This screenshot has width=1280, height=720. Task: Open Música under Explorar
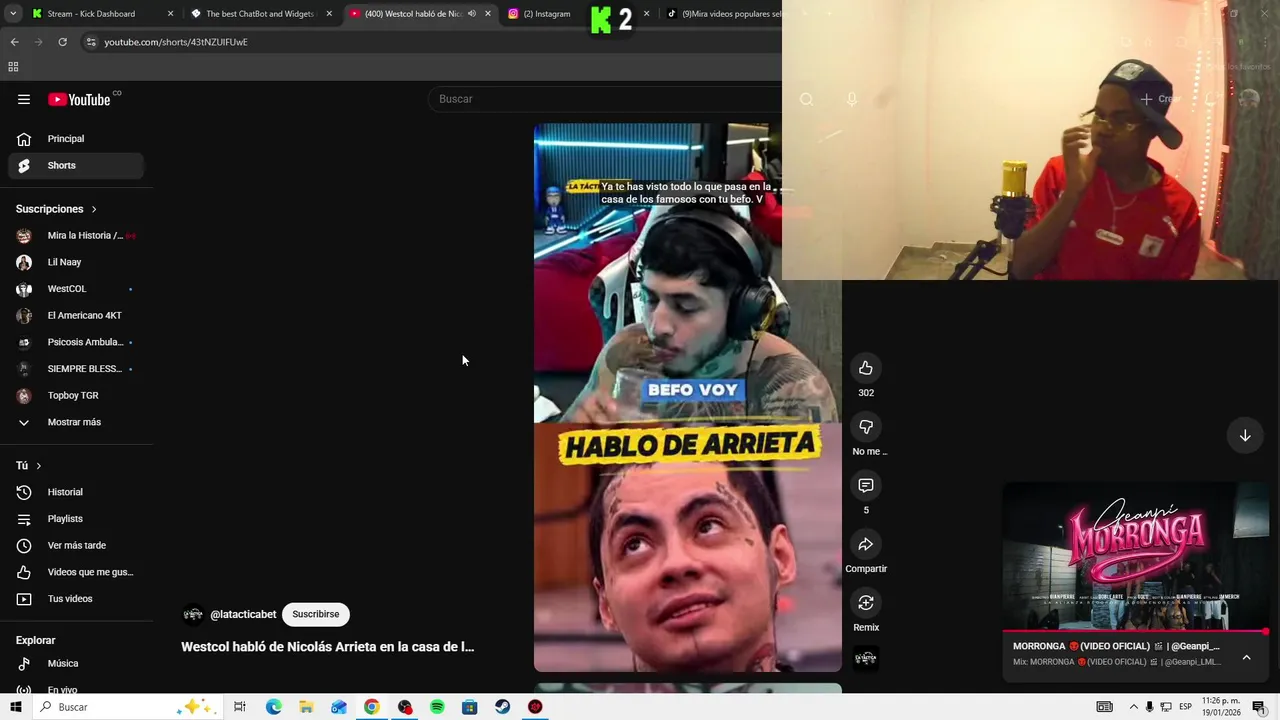pyautogui.click(x=76, y=663)
